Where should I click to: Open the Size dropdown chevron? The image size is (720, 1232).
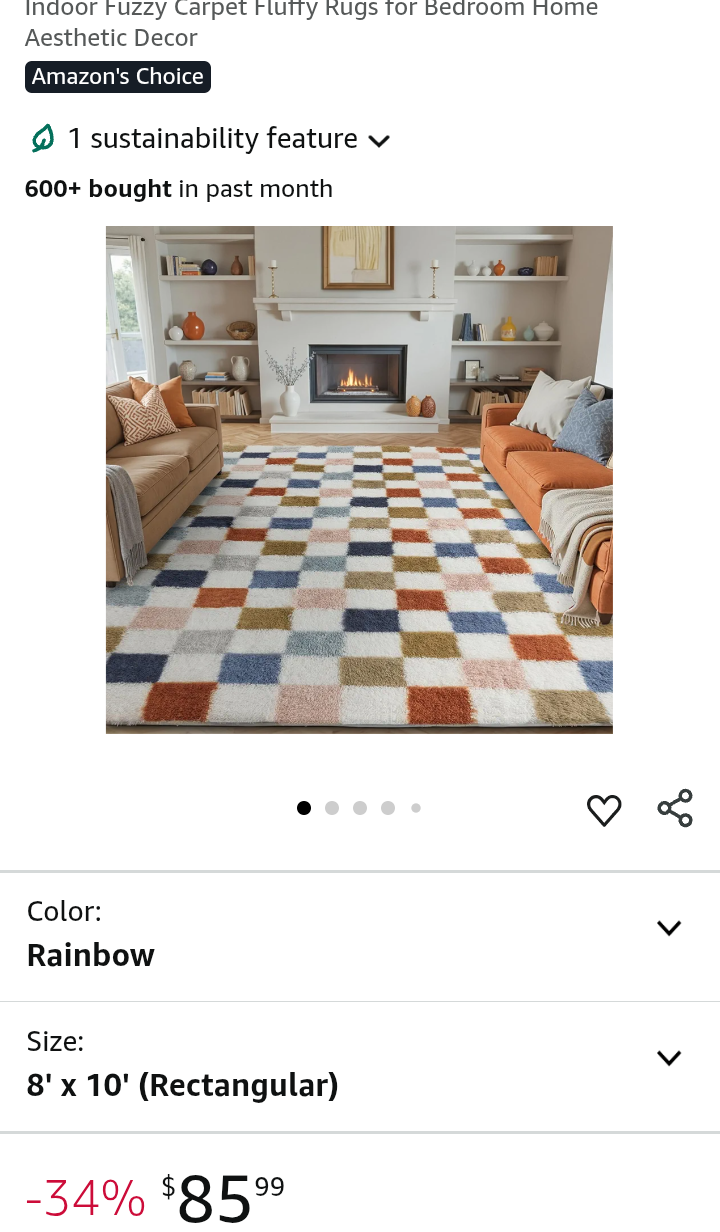[669, 1058]
